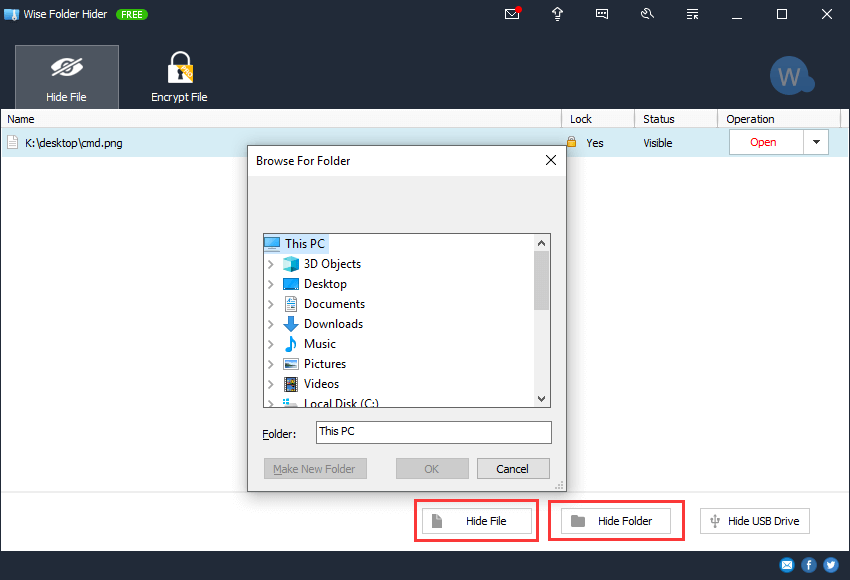Viewport: 850px width, 580px height.
Task: Select Local Disk (C:) in tree
Action: [331, 403]
